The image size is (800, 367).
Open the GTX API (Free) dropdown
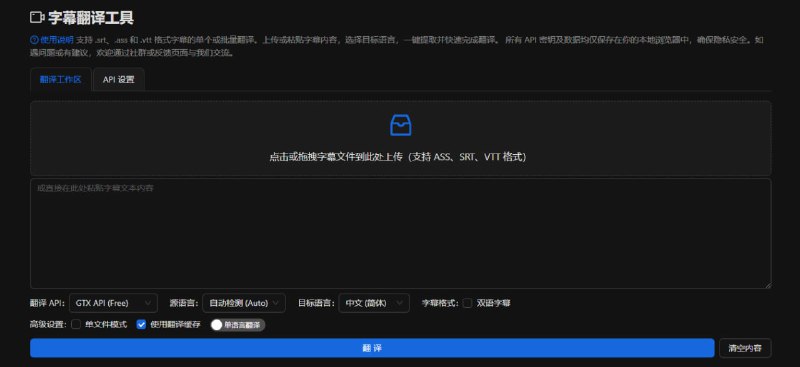coord(113,303)
